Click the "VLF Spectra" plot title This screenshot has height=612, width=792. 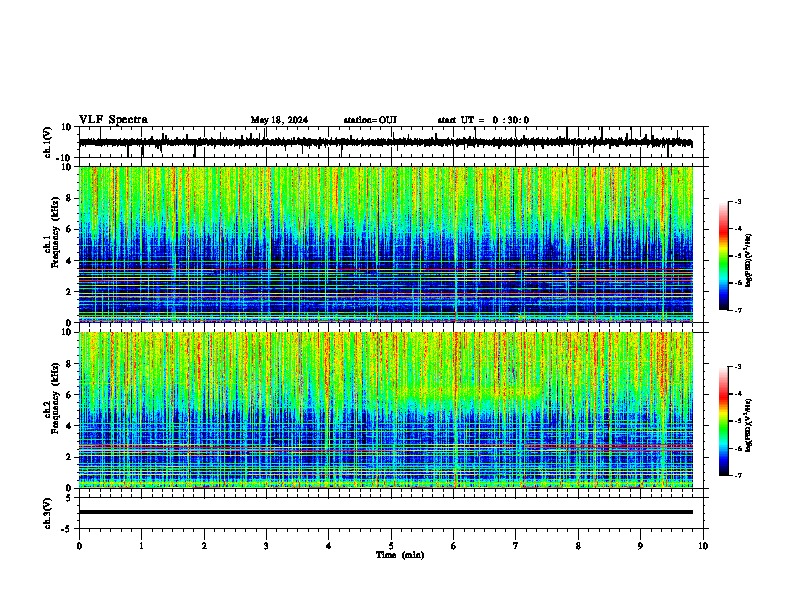[x=113, y=119]
